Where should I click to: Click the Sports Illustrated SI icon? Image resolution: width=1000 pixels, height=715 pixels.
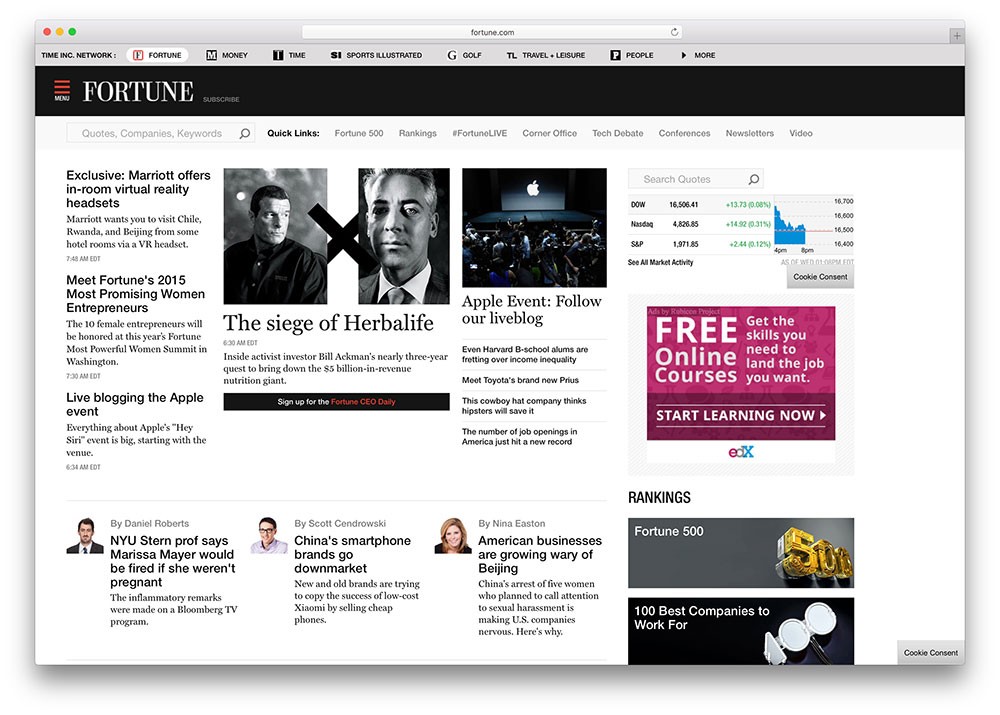coord(335,55)
